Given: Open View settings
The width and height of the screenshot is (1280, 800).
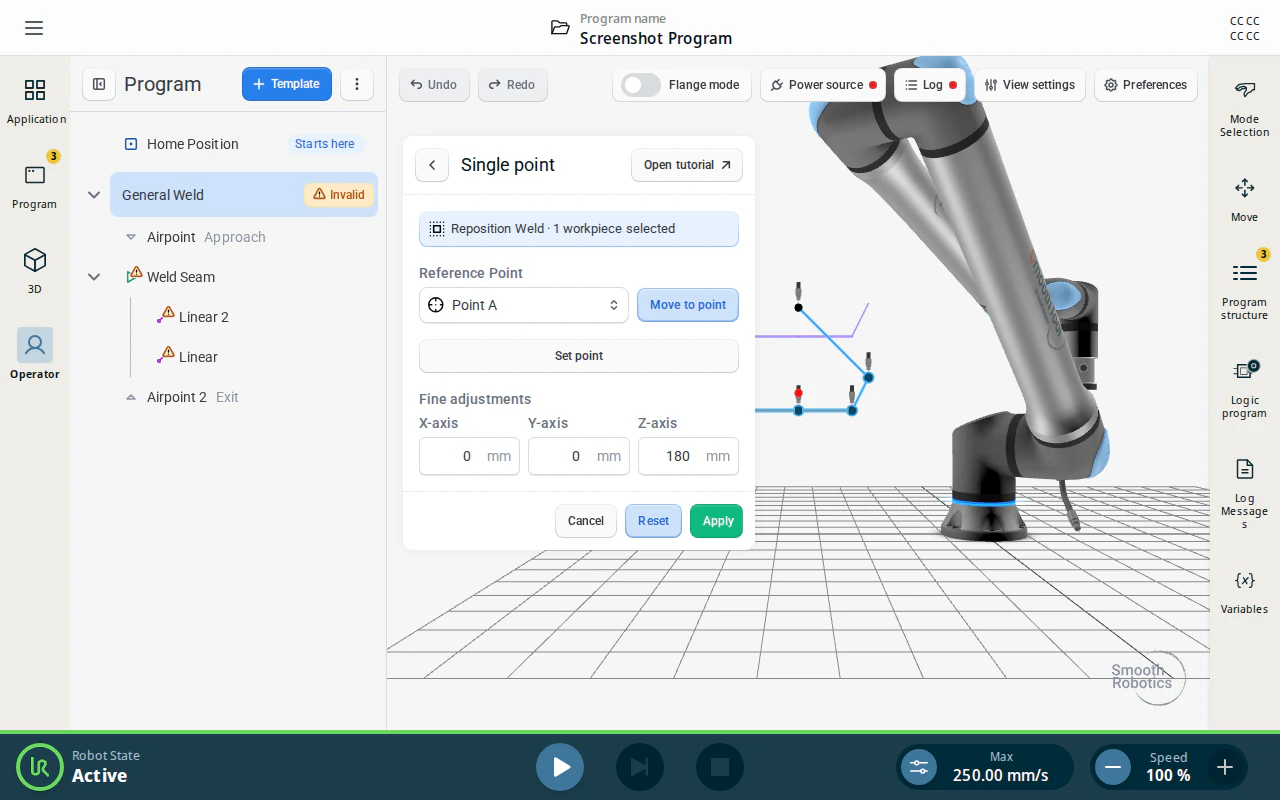Looking at the screenshot, I should 1030,85.
